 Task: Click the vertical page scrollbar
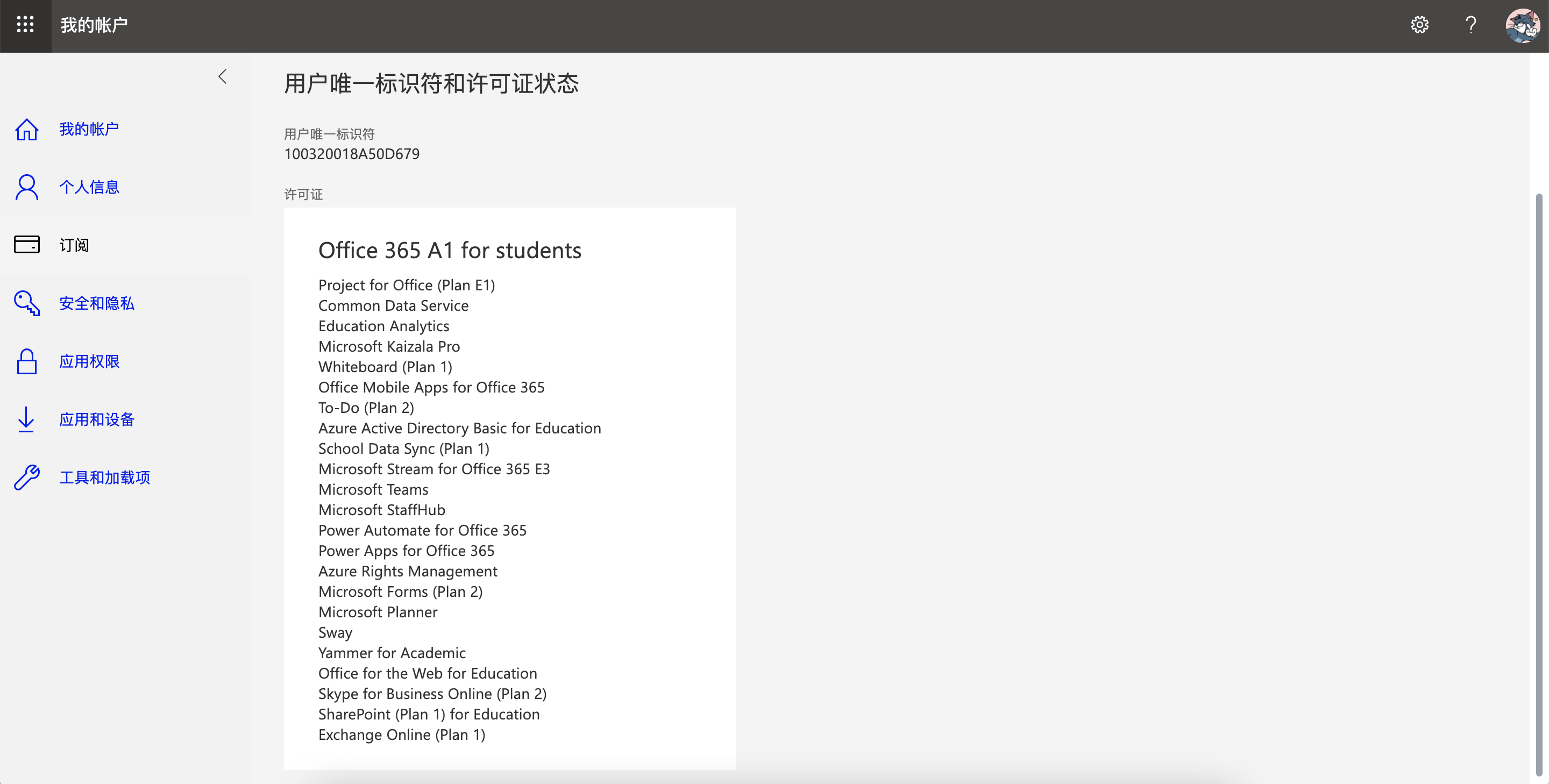point(1539,484)
